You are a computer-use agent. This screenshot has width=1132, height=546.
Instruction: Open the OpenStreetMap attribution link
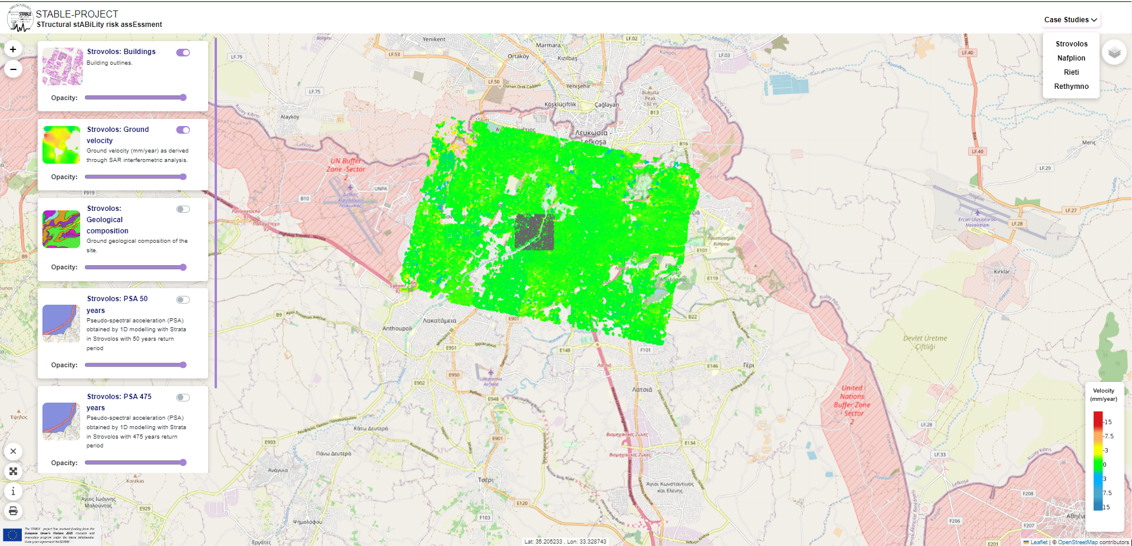[x=1077, y=542]
